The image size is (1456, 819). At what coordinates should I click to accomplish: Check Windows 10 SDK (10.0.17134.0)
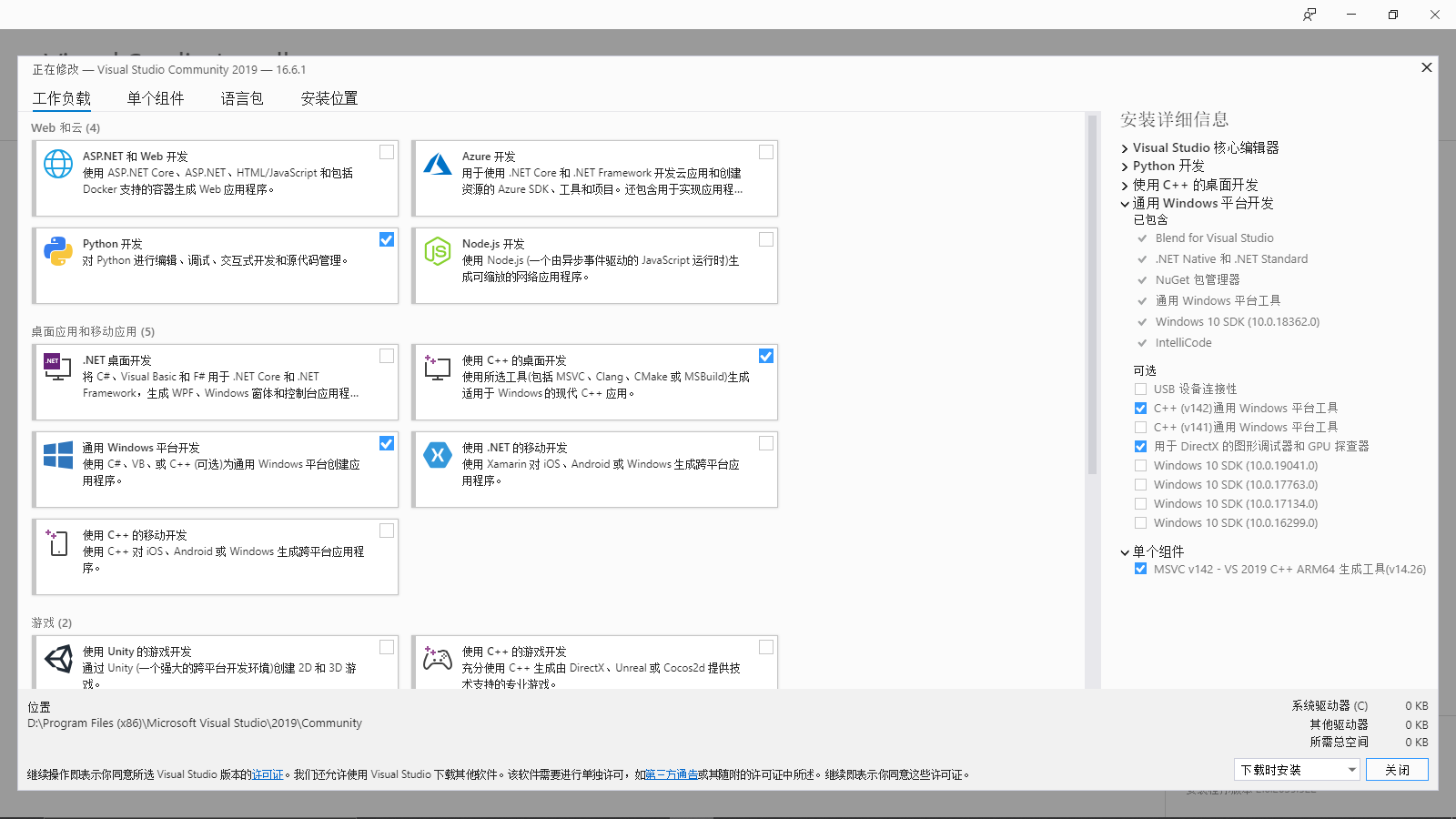pyautogui.click(x=1140, y=504)
